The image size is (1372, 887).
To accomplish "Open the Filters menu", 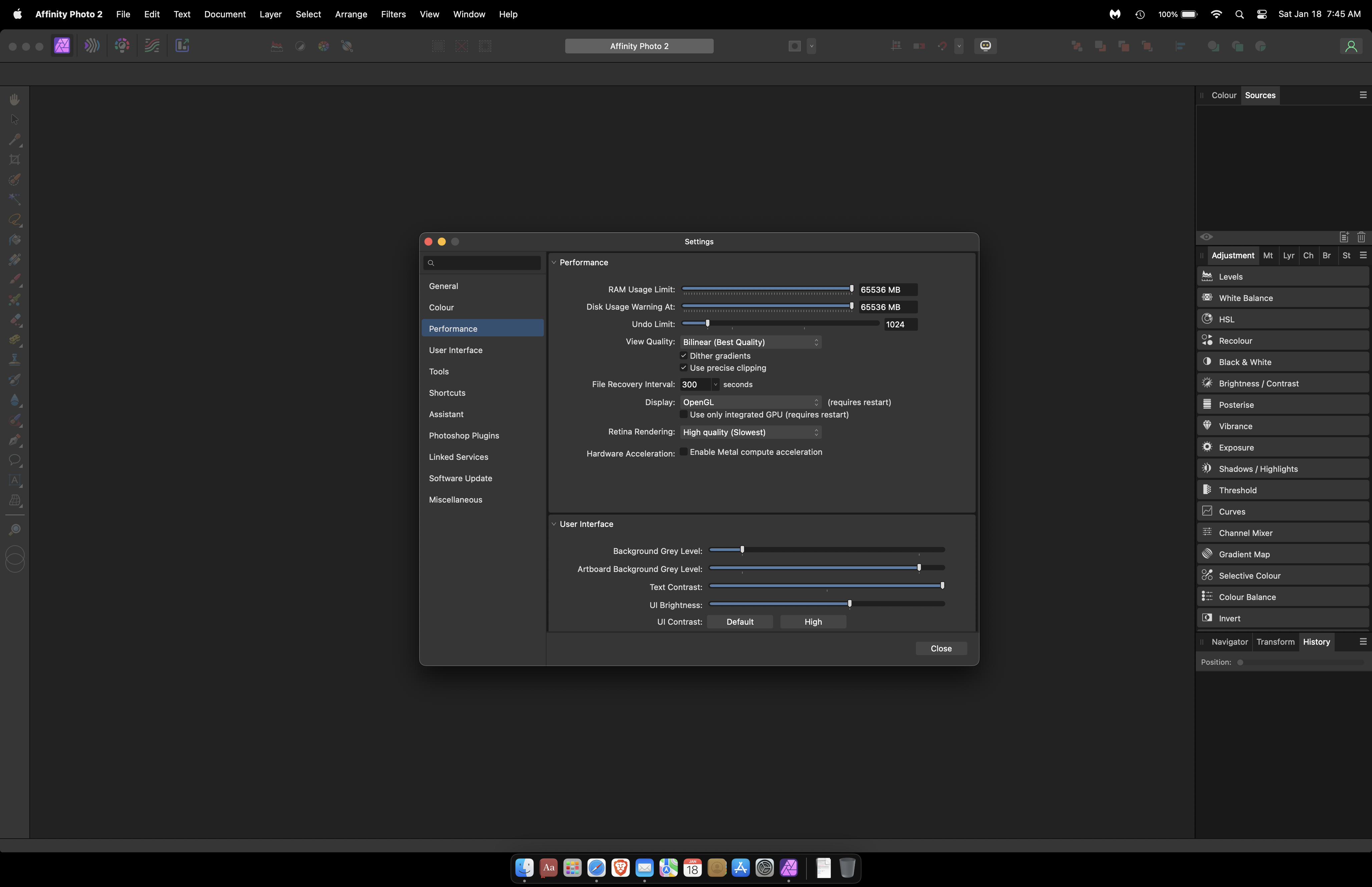I will tap(393, 14).
